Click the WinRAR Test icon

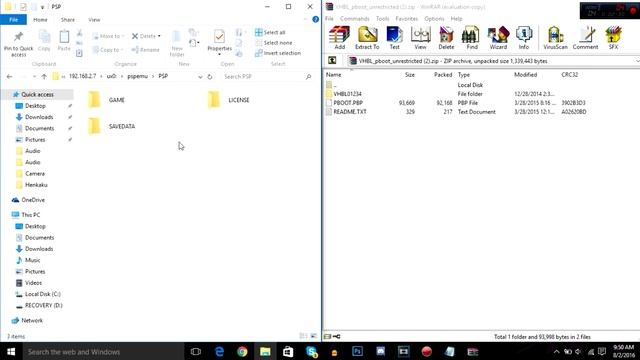point(394,38)
